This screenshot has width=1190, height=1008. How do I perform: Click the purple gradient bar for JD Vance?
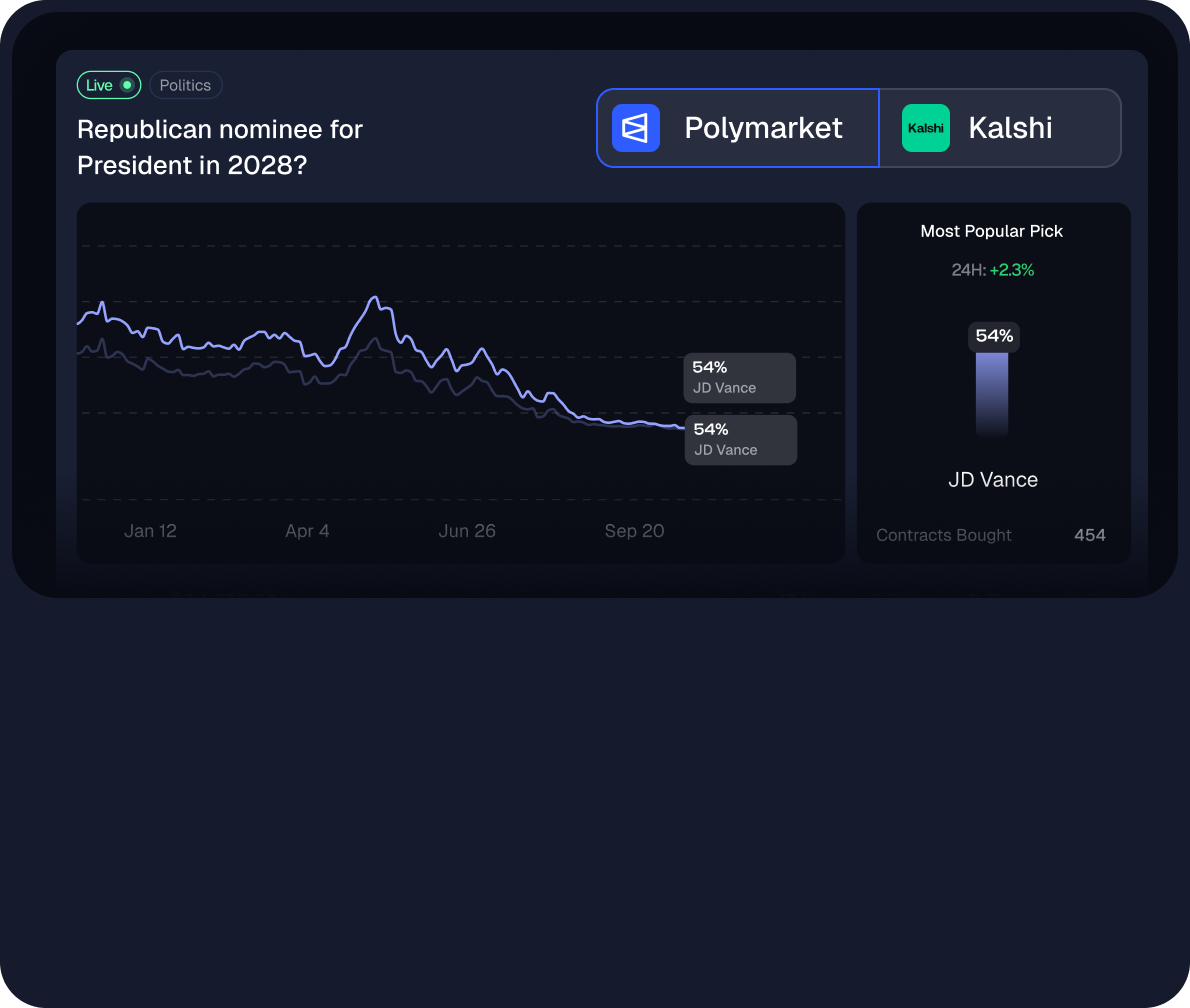coord(992,393)
